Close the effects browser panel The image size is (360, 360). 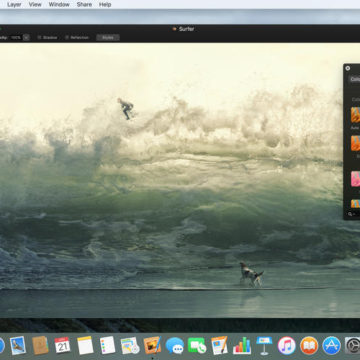348,68
